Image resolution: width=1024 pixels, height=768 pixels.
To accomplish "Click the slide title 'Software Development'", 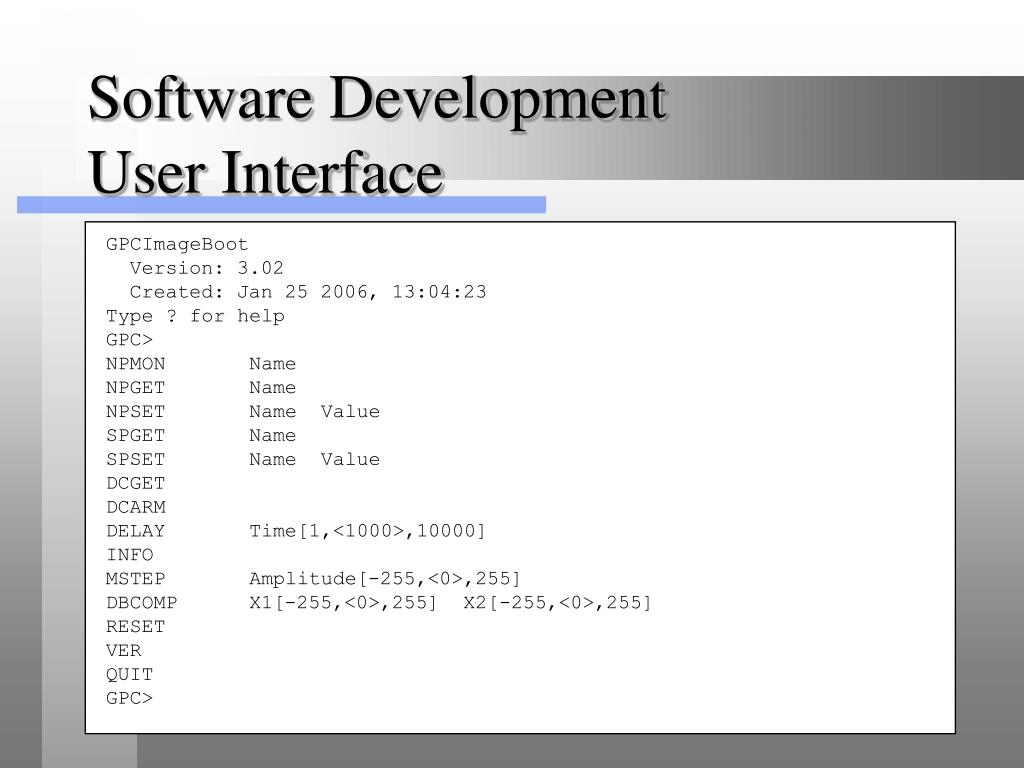I will point(377,99).
